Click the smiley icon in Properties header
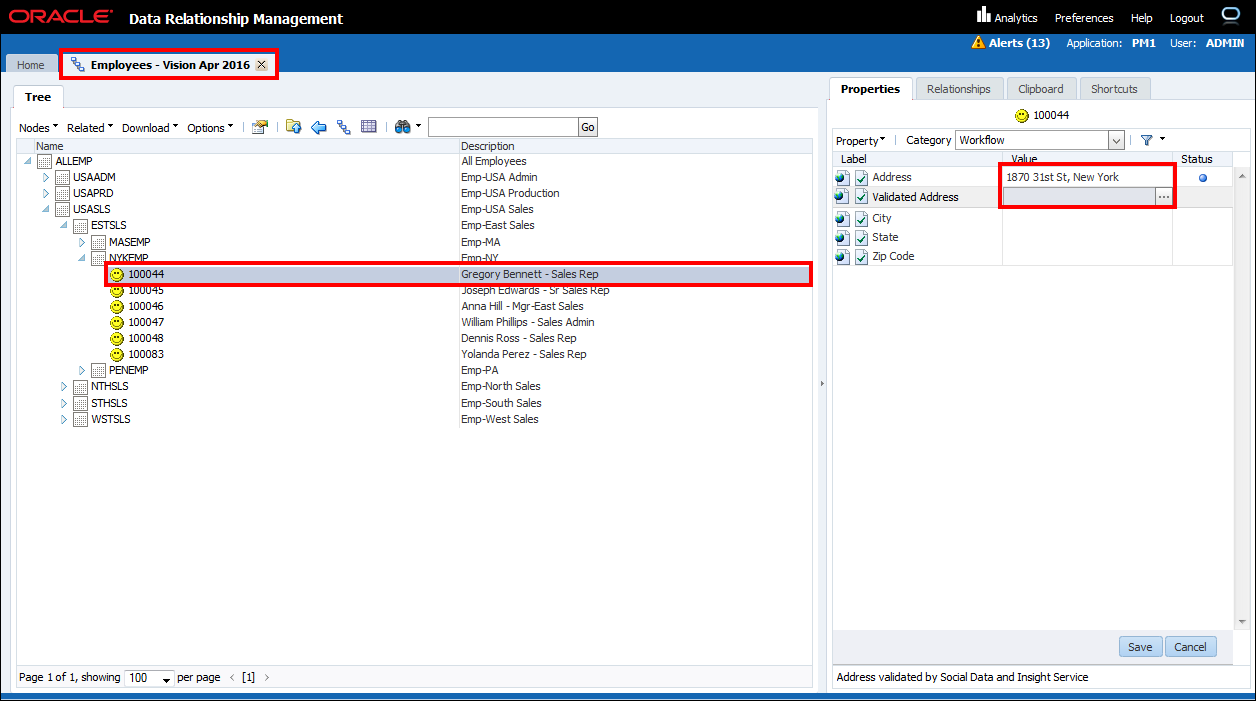1256x701 pixels. pyautogui.click(x=1021, y=115)
